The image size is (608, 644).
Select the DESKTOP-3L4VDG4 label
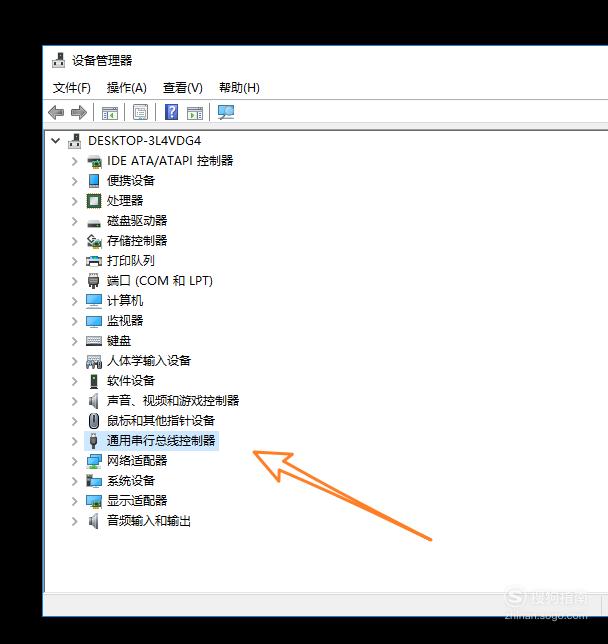(x=145, y=141)
